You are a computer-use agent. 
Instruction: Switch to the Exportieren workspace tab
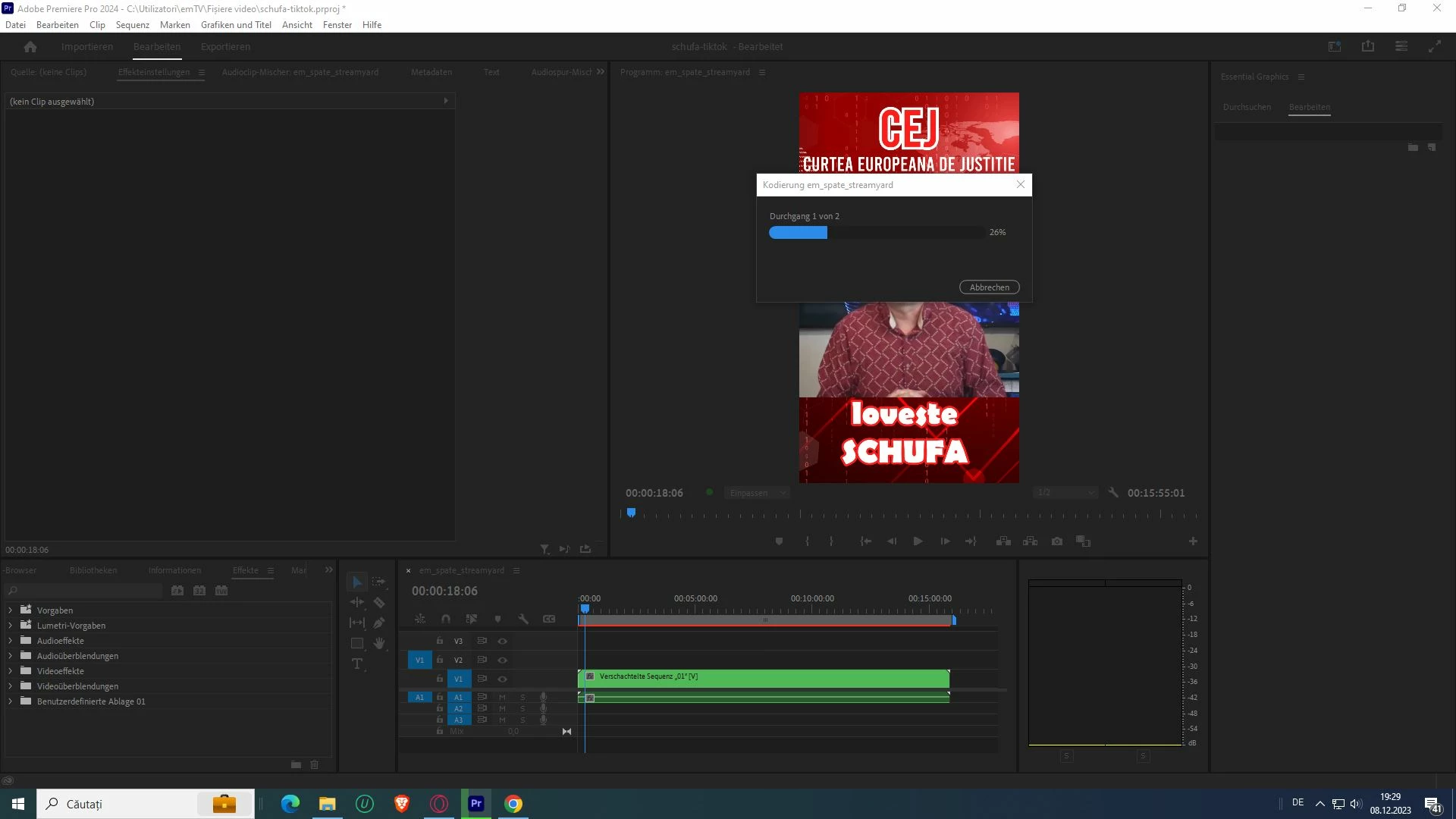225,46
